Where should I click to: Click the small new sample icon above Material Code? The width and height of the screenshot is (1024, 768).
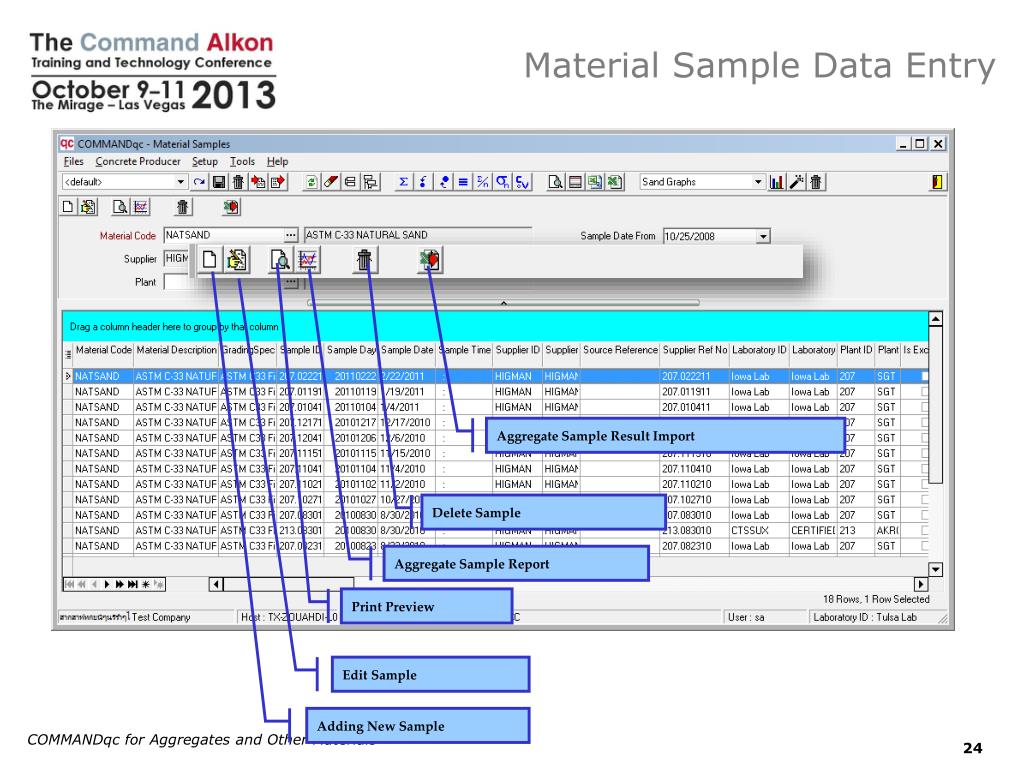point(68,207)
